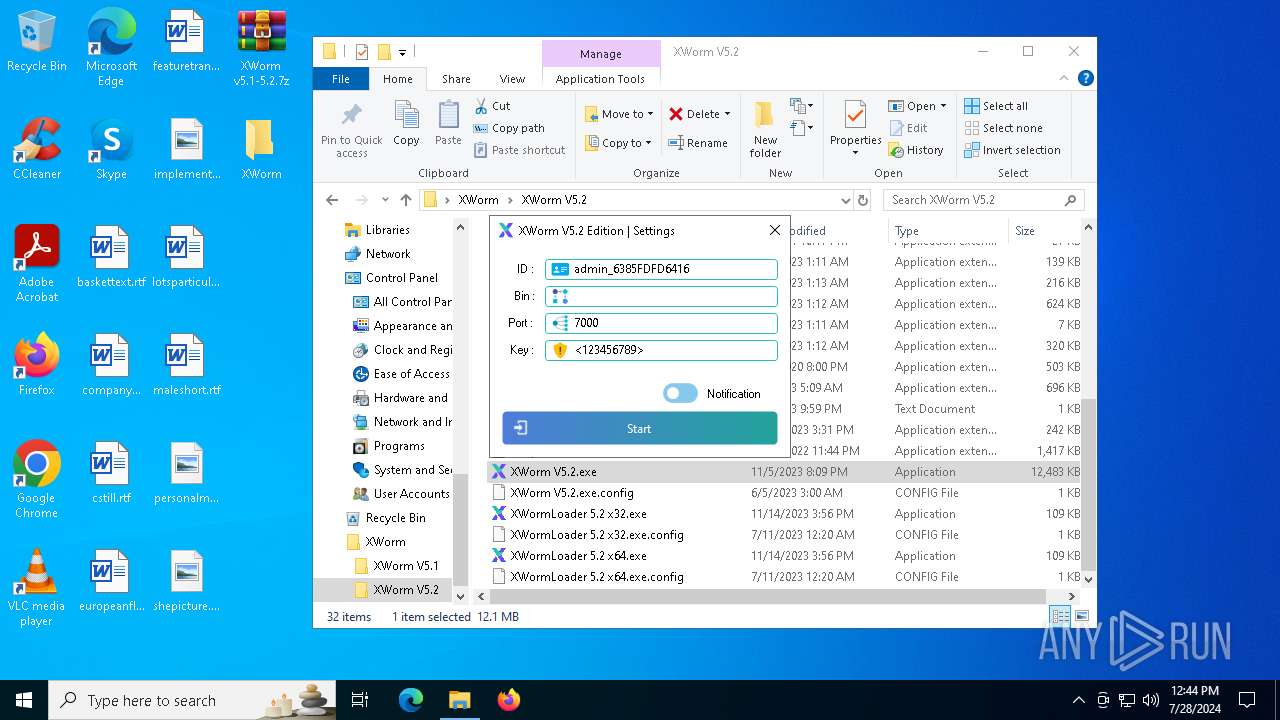Open the Move to dropdown

619,114
